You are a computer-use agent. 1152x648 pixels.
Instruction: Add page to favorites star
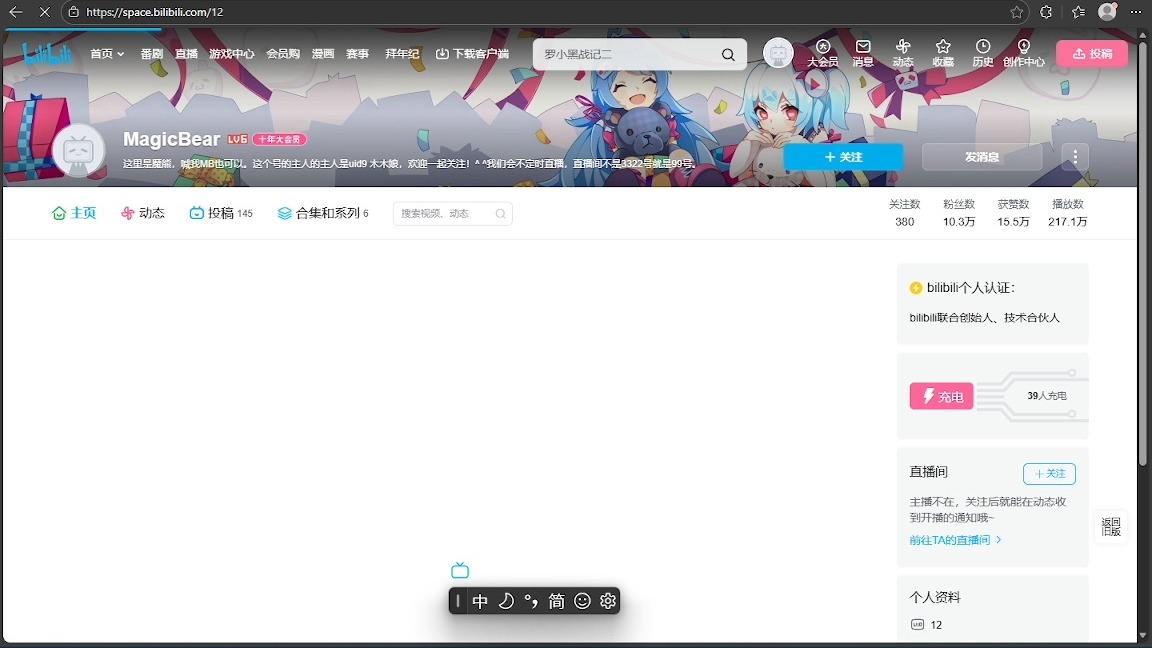tap(1016, 12)
